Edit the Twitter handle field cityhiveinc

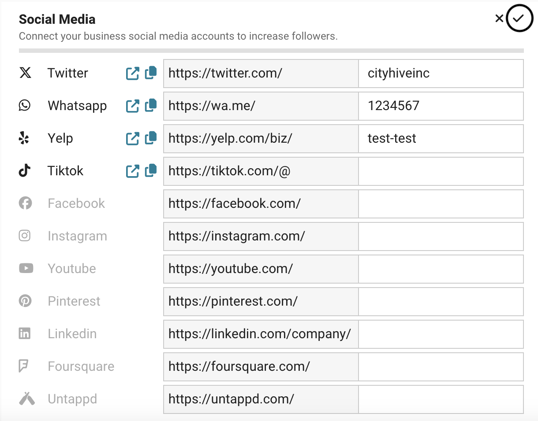tap(441, 73)
